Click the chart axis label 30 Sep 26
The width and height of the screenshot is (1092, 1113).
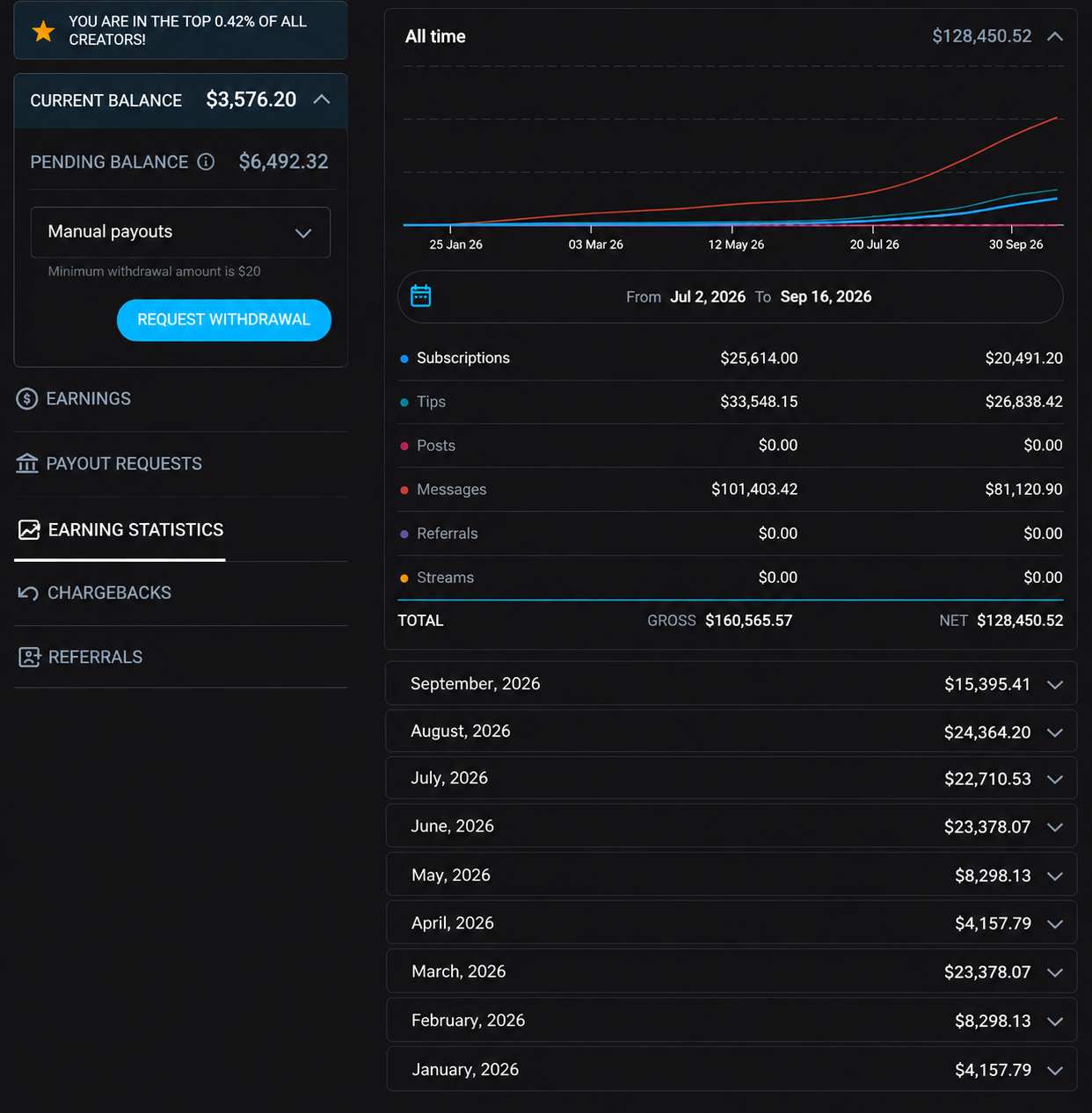tap(1016, 244)
